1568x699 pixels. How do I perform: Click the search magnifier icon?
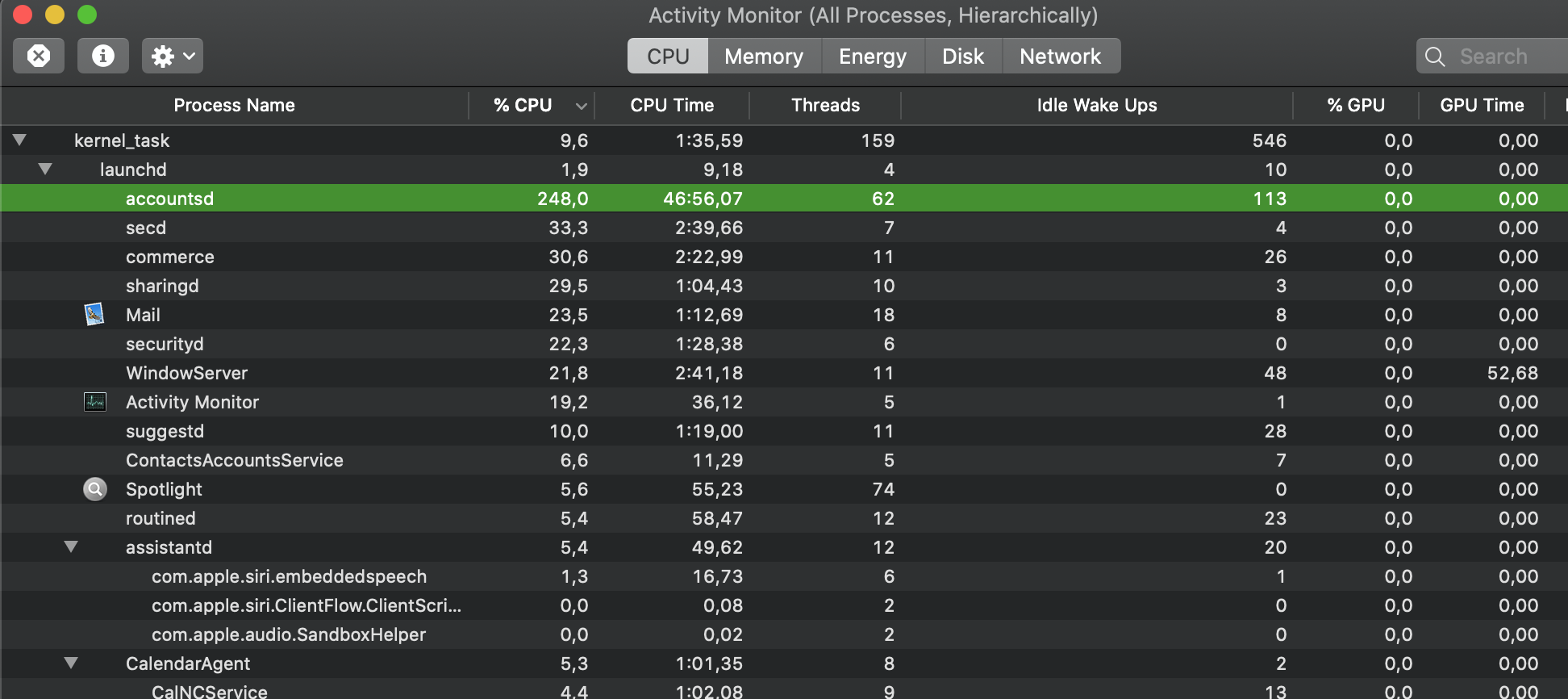tap(1435, 57)
